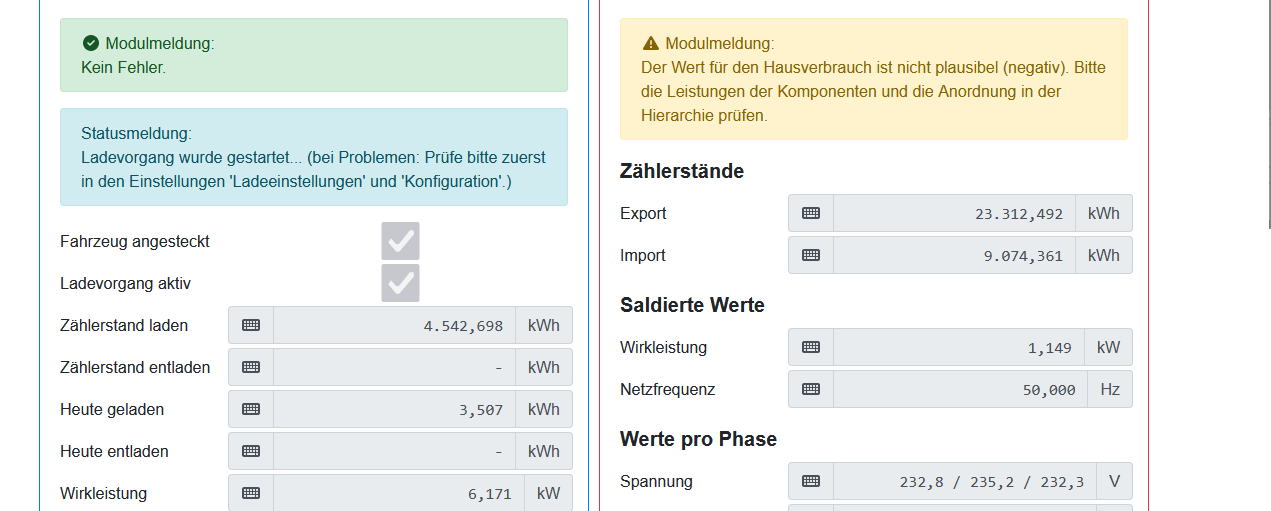The width and height of the screenshot is (1271, 511).
Task: Click keyboard icon beside Spannung
Action: 811,481
